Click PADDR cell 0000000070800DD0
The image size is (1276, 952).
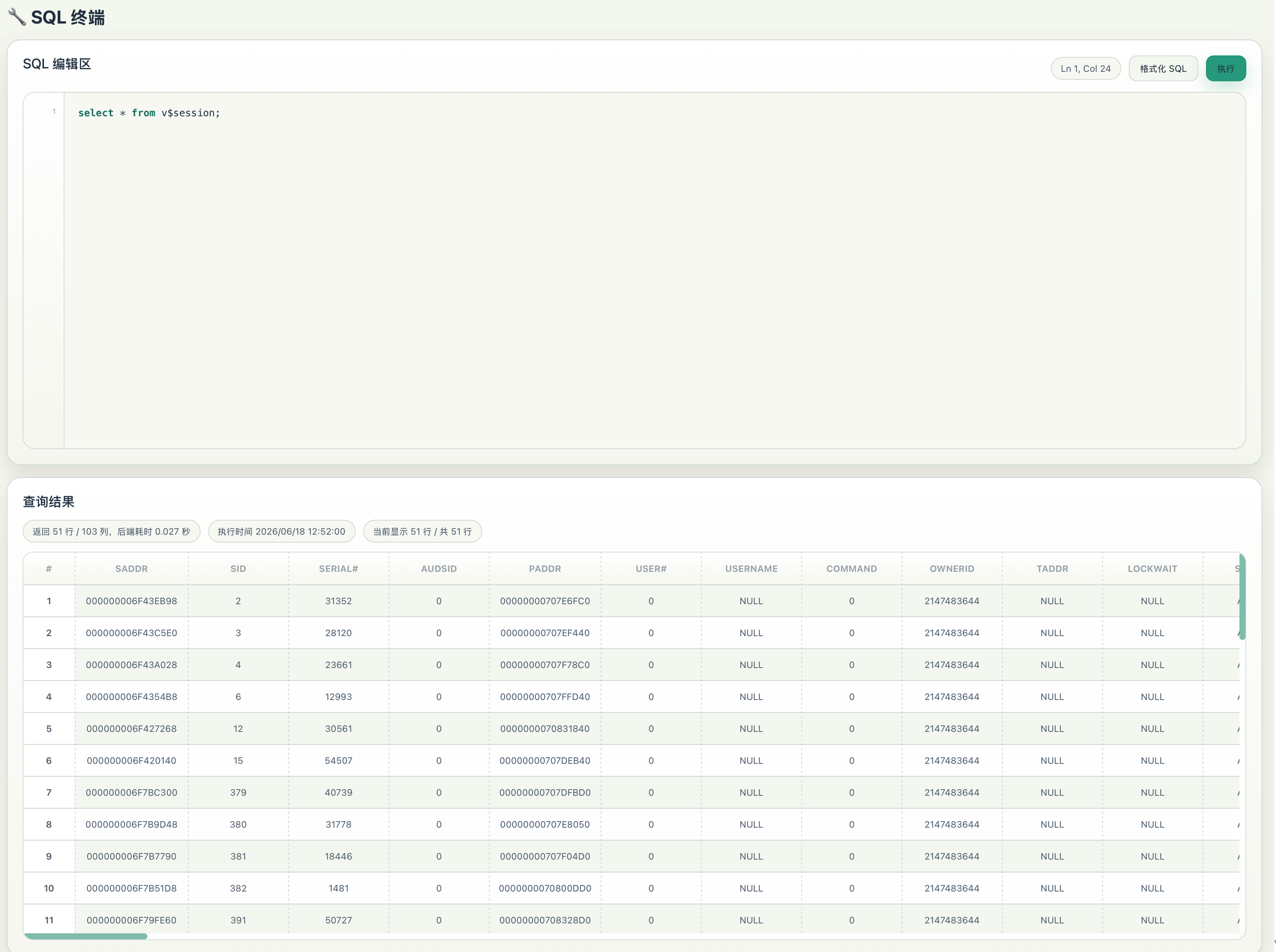545,889
